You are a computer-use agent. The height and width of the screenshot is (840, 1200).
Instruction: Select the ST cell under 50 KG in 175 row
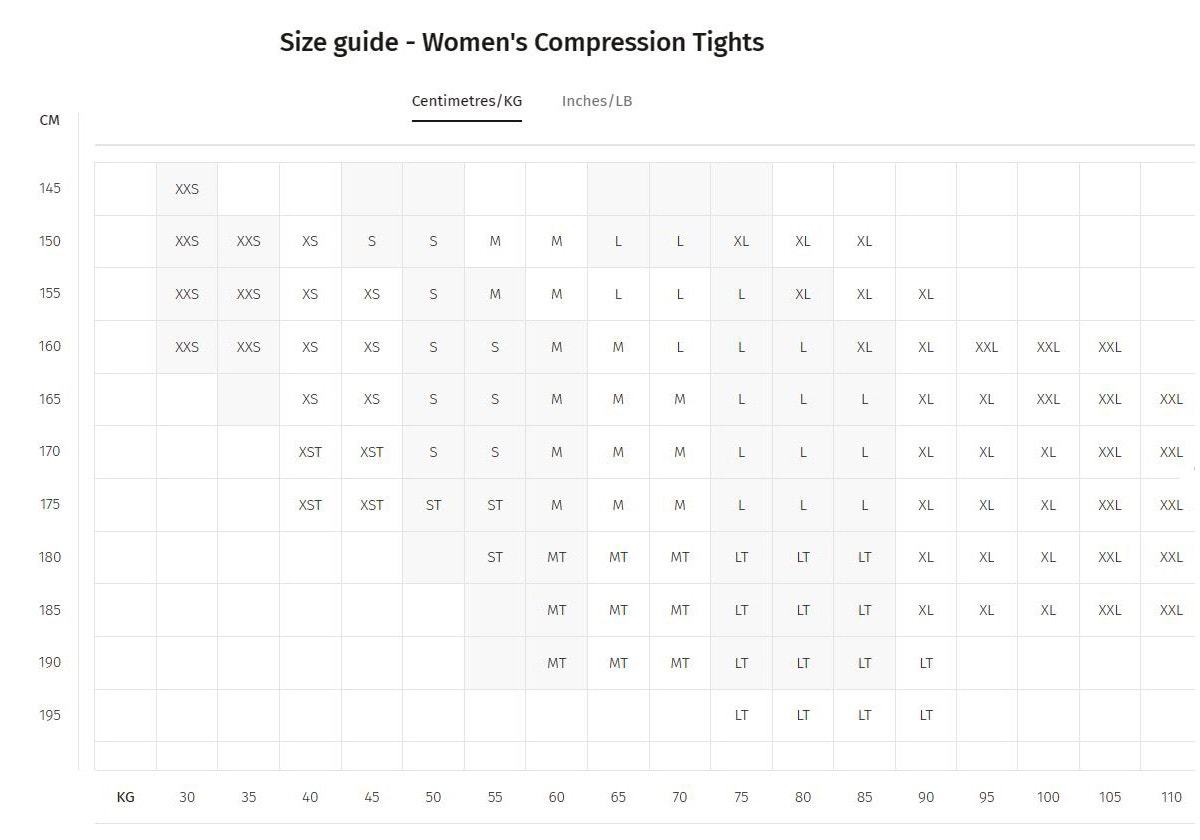coord(433,505)
